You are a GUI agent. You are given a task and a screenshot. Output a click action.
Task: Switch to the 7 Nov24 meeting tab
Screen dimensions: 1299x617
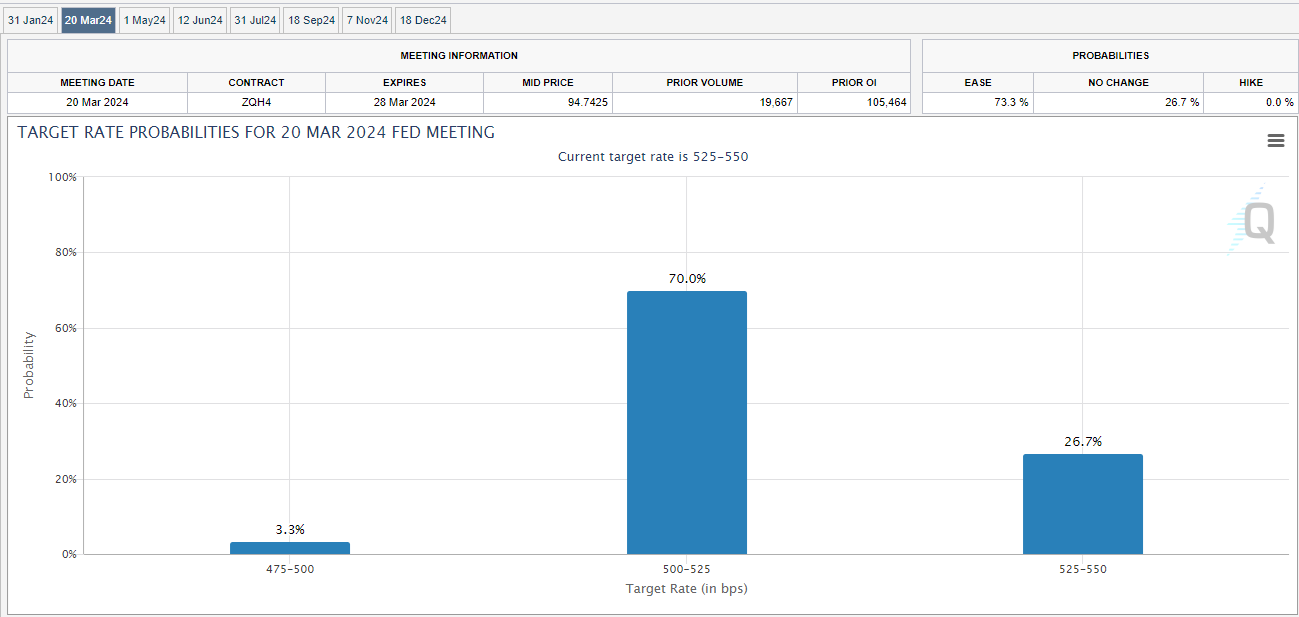click(367, 20)
